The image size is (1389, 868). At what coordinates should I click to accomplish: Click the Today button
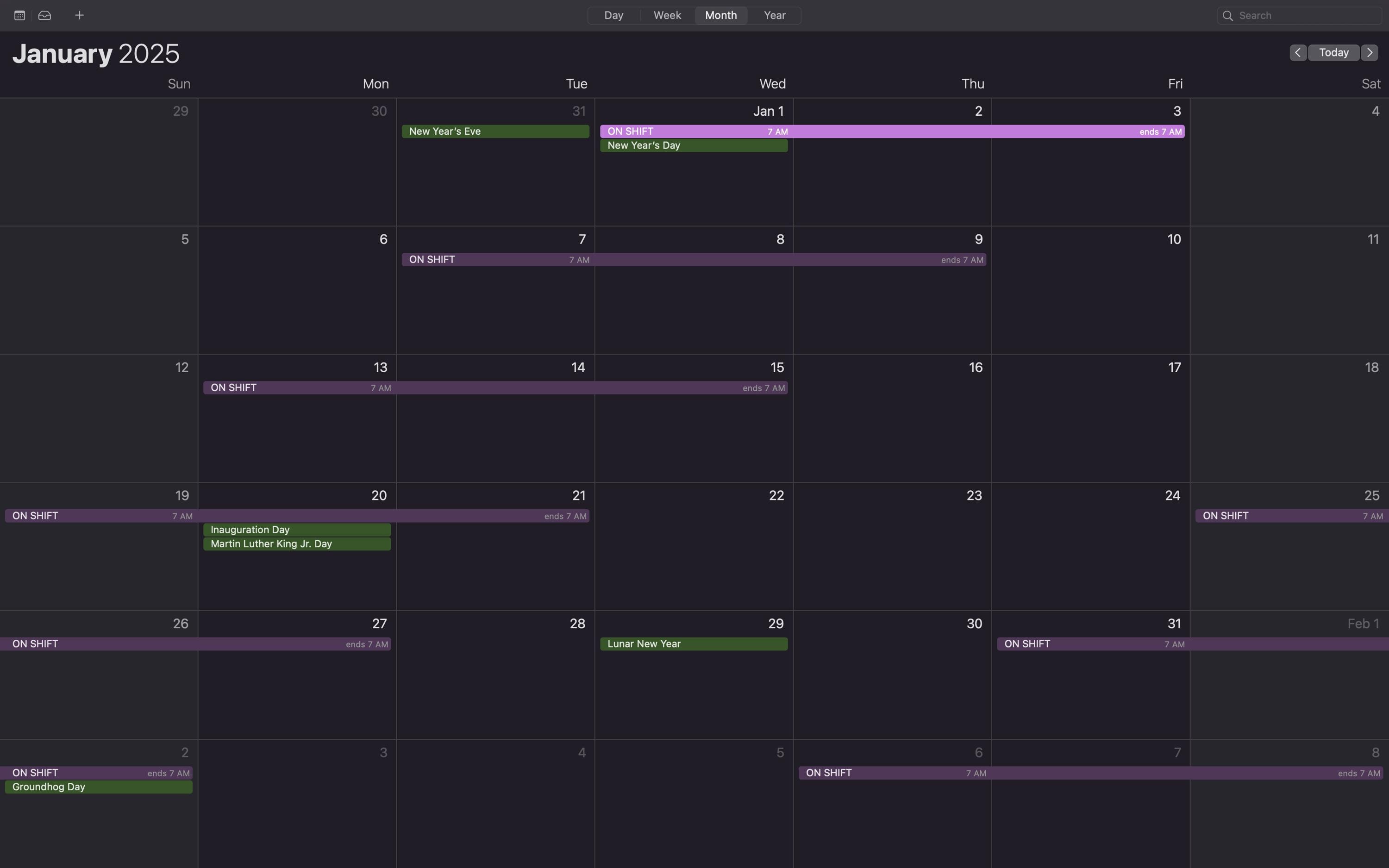click(1333, 52)
